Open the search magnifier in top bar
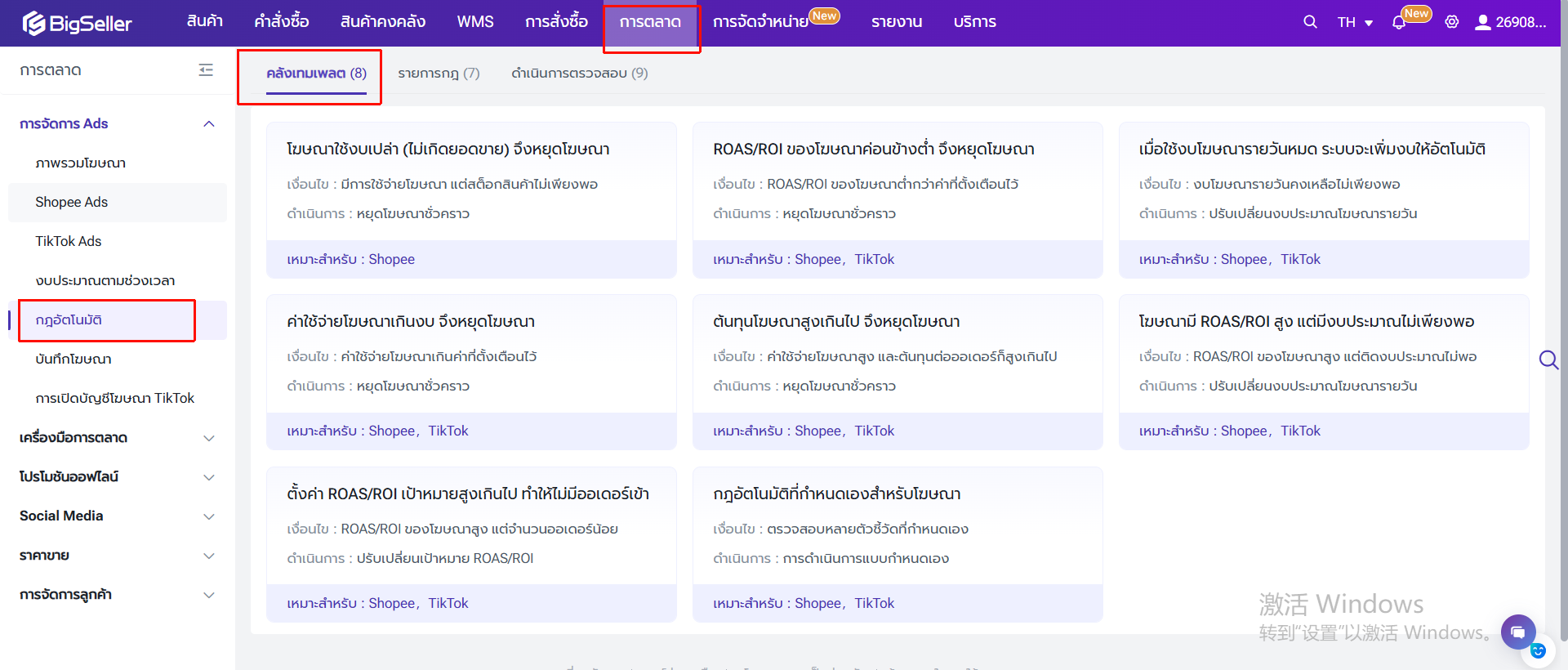The width and height of the screenshot is (1568, 670). click(1310, 22)
